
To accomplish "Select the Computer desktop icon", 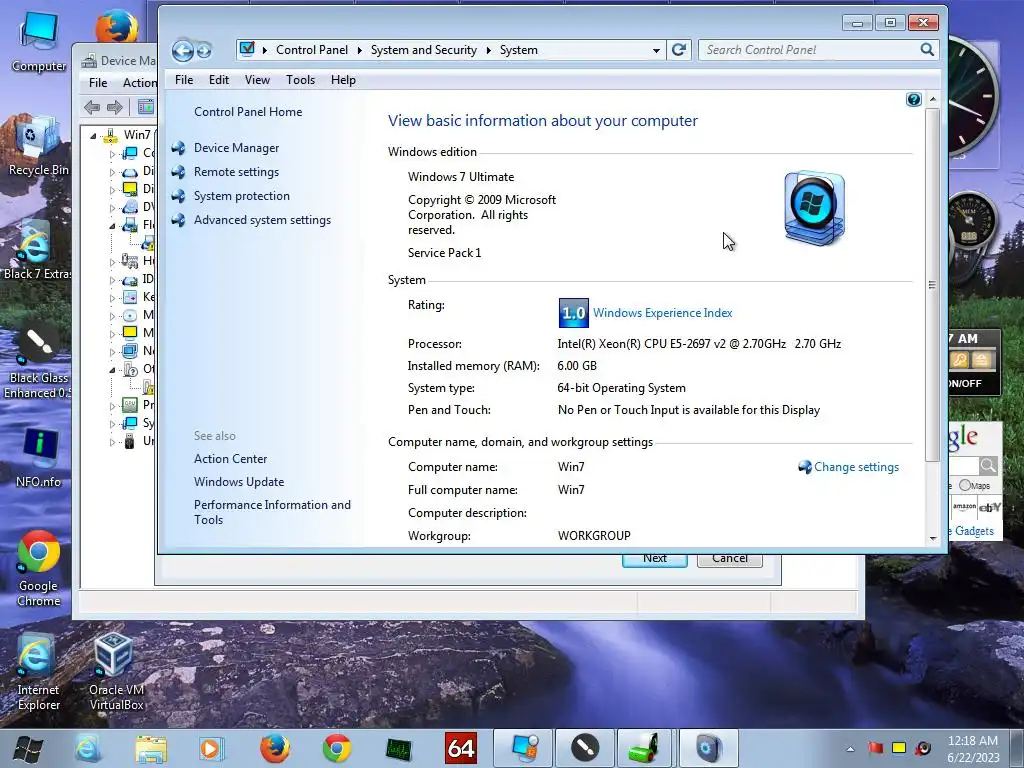I will pyautogui.click(x=39, y=42).
